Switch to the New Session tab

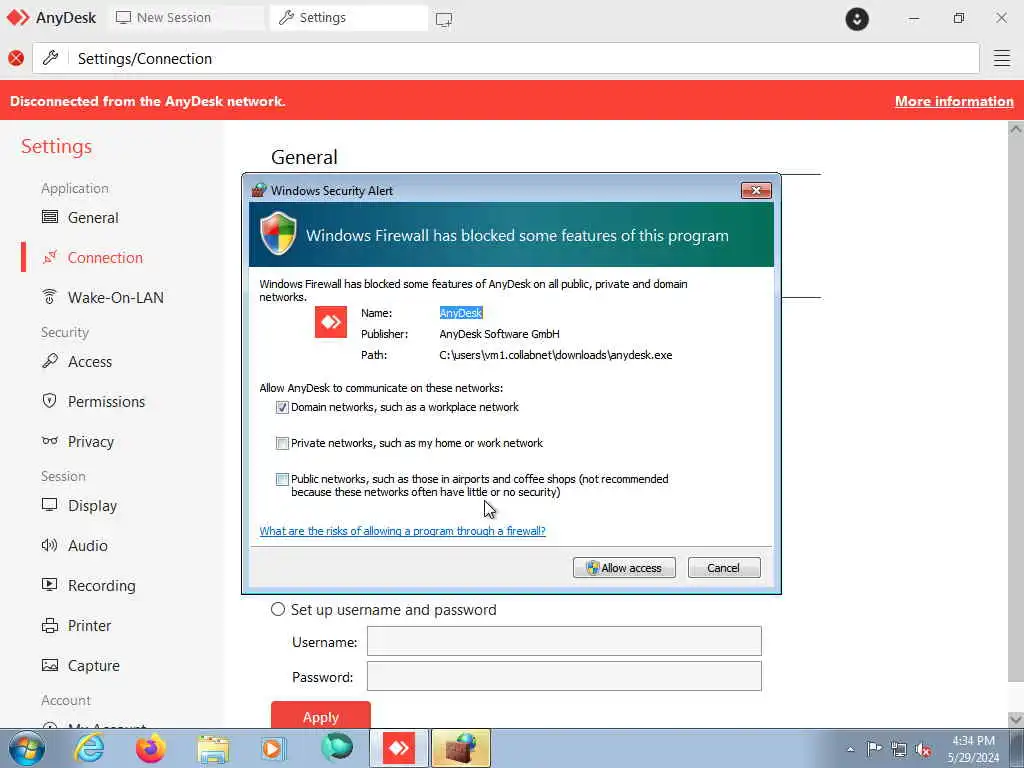[x=186, y=18]
